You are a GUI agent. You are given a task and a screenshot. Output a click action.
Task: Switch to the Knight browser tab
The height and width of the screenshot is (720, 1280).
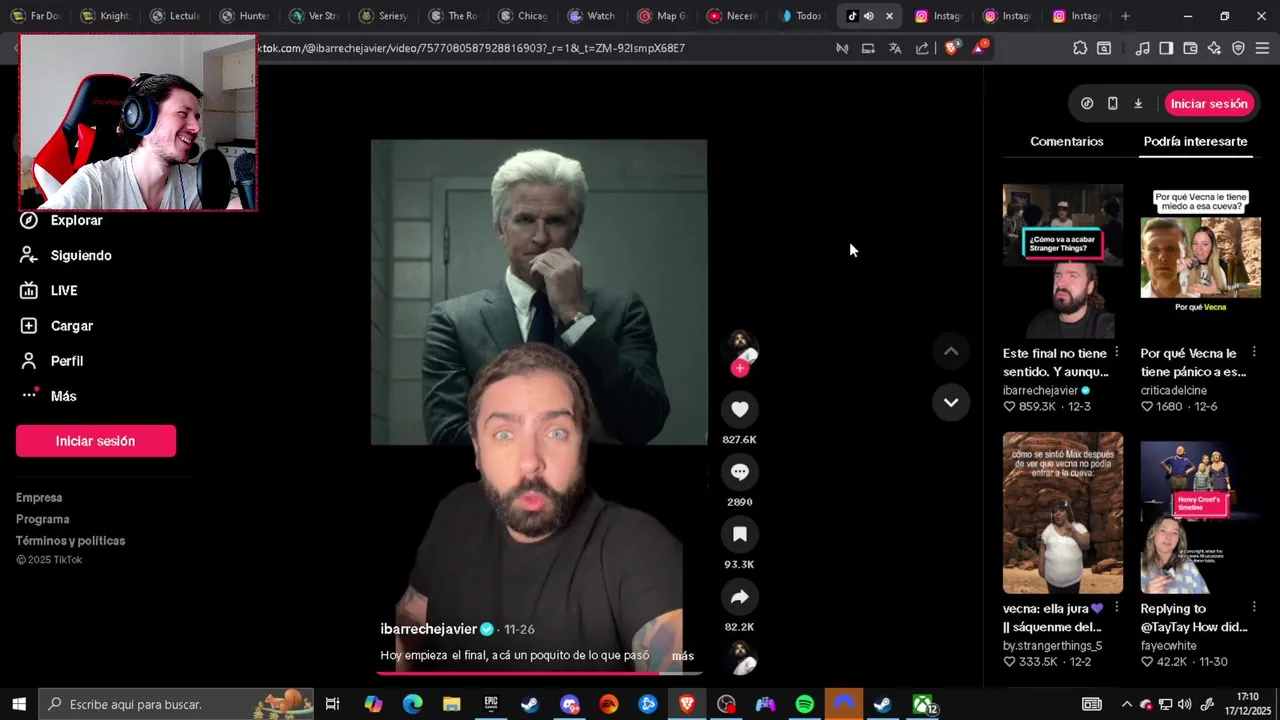click(107, 16)
